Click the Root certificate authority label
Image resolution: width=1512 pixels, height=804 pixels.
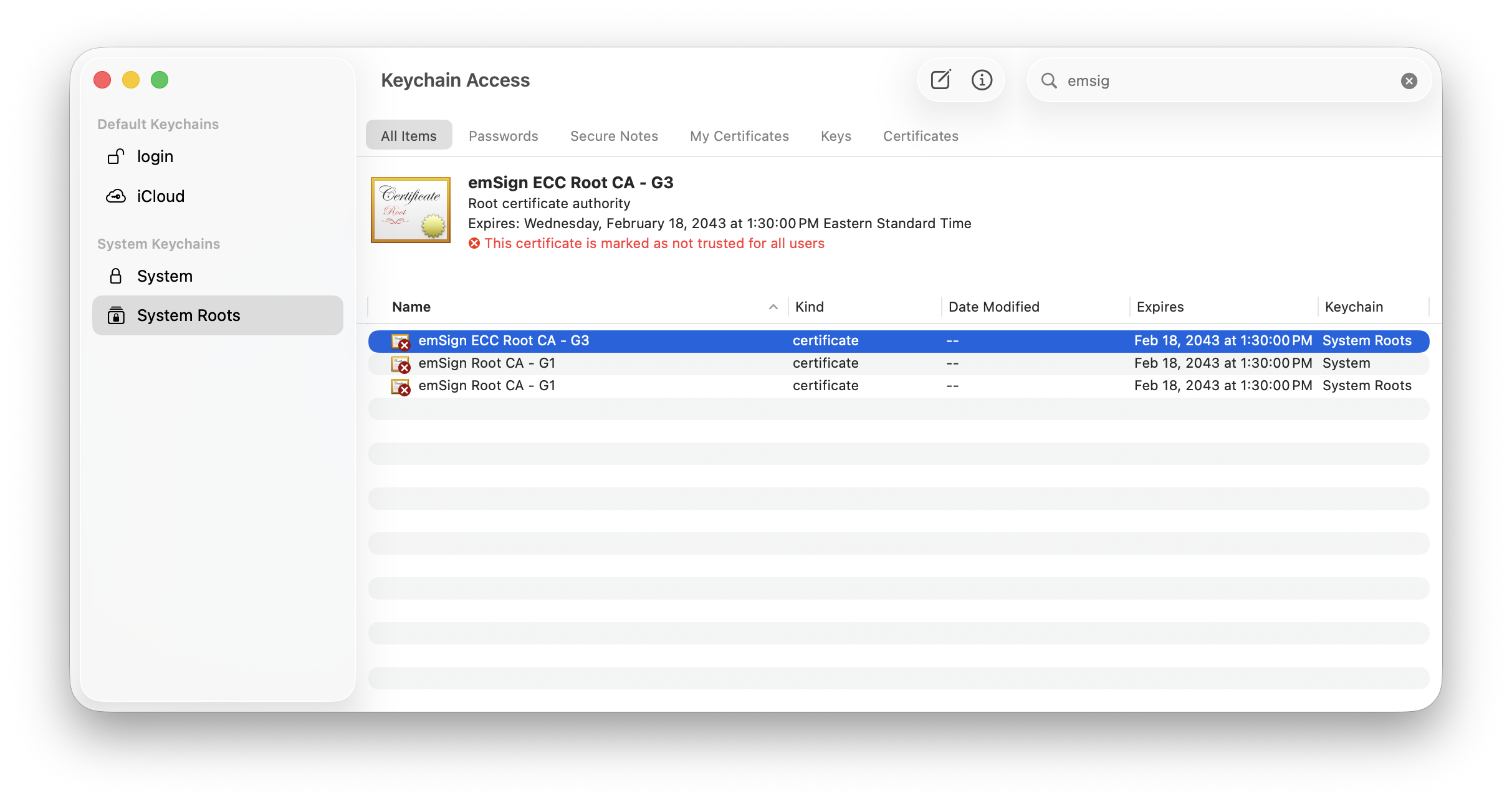pyautogui.click(x=549, y=203)
